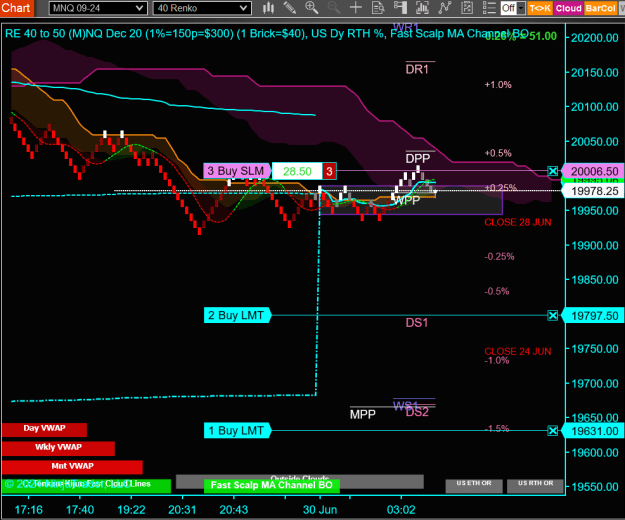Cancel the 1 Buy LMT order X
625x520 pixels.
click(552, 431)
